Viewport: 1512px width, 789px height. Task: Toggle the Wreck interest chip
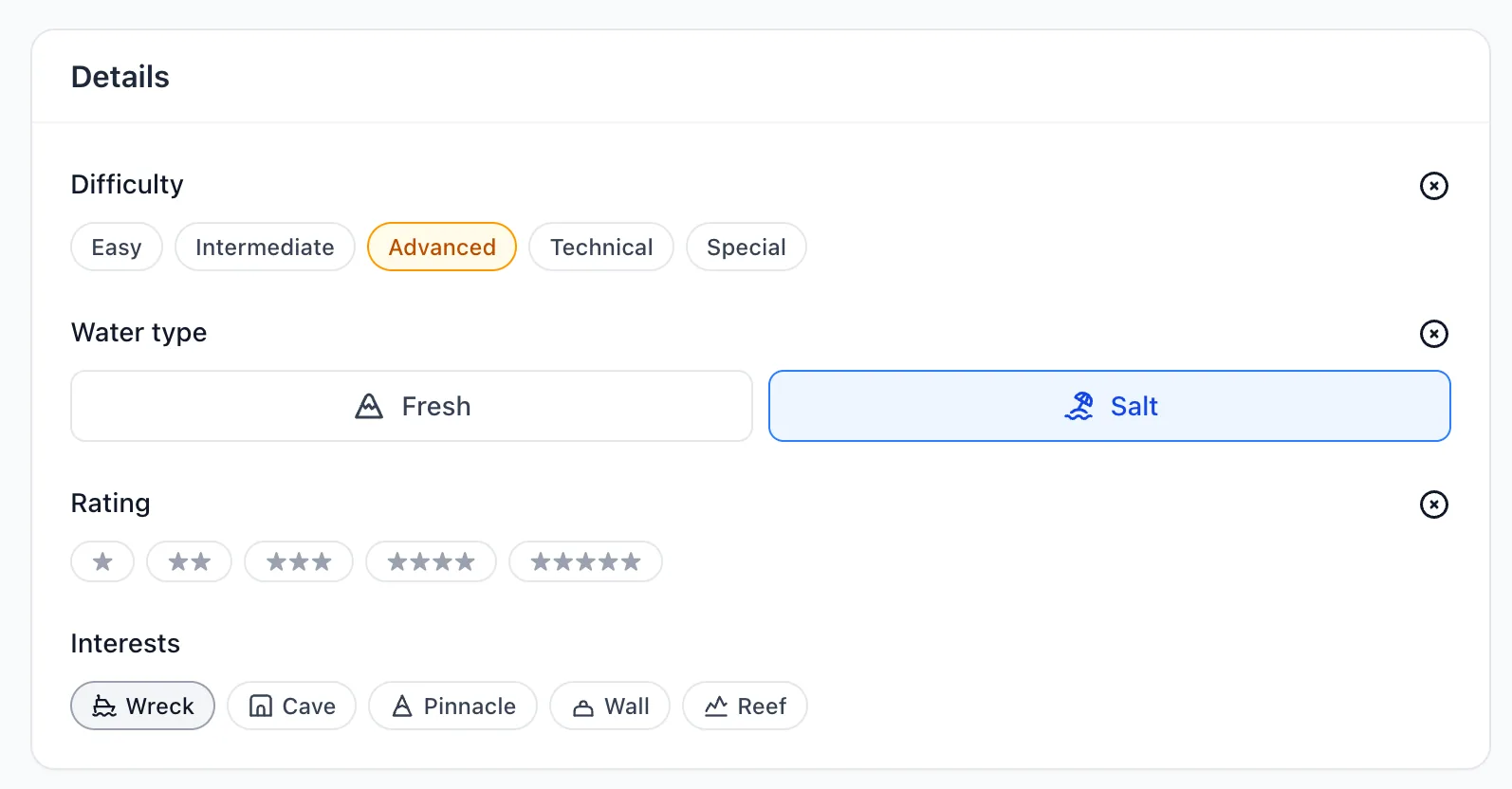[x=143, y=706]
